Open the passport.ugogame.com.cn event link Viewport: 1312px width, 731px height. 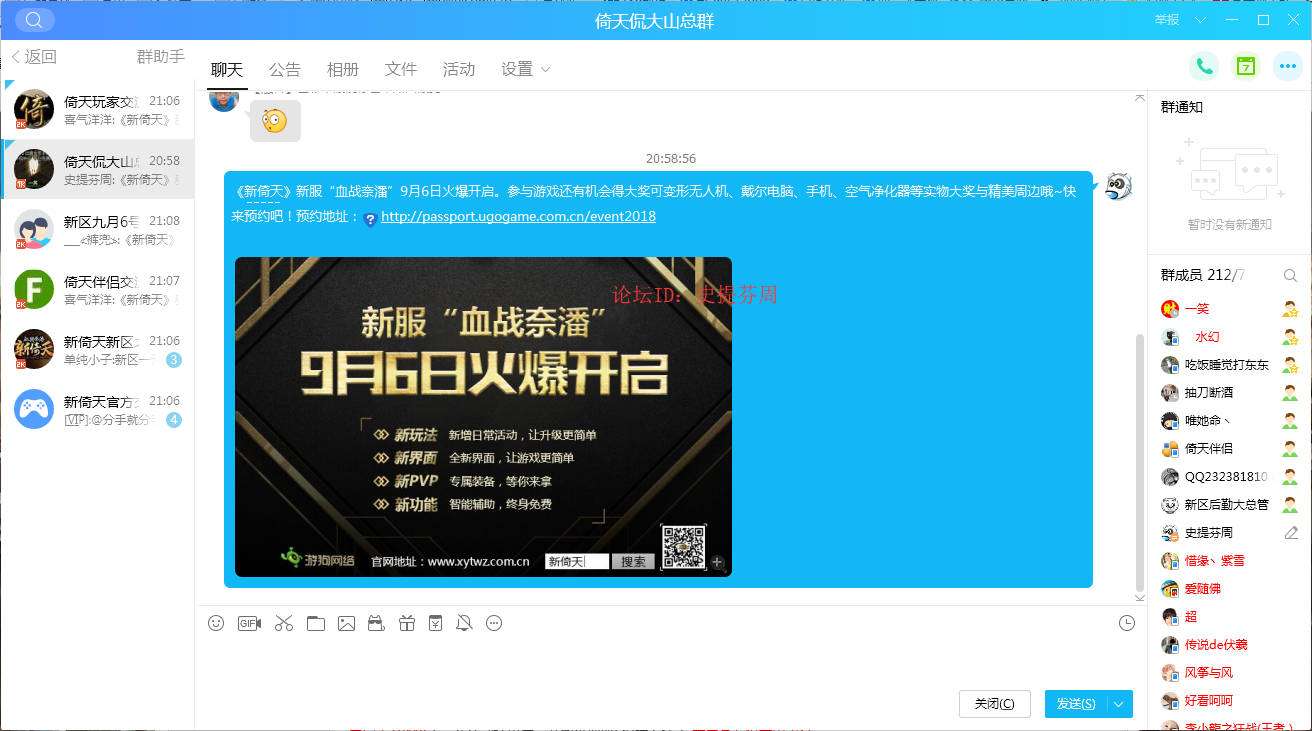coord(518,216)
